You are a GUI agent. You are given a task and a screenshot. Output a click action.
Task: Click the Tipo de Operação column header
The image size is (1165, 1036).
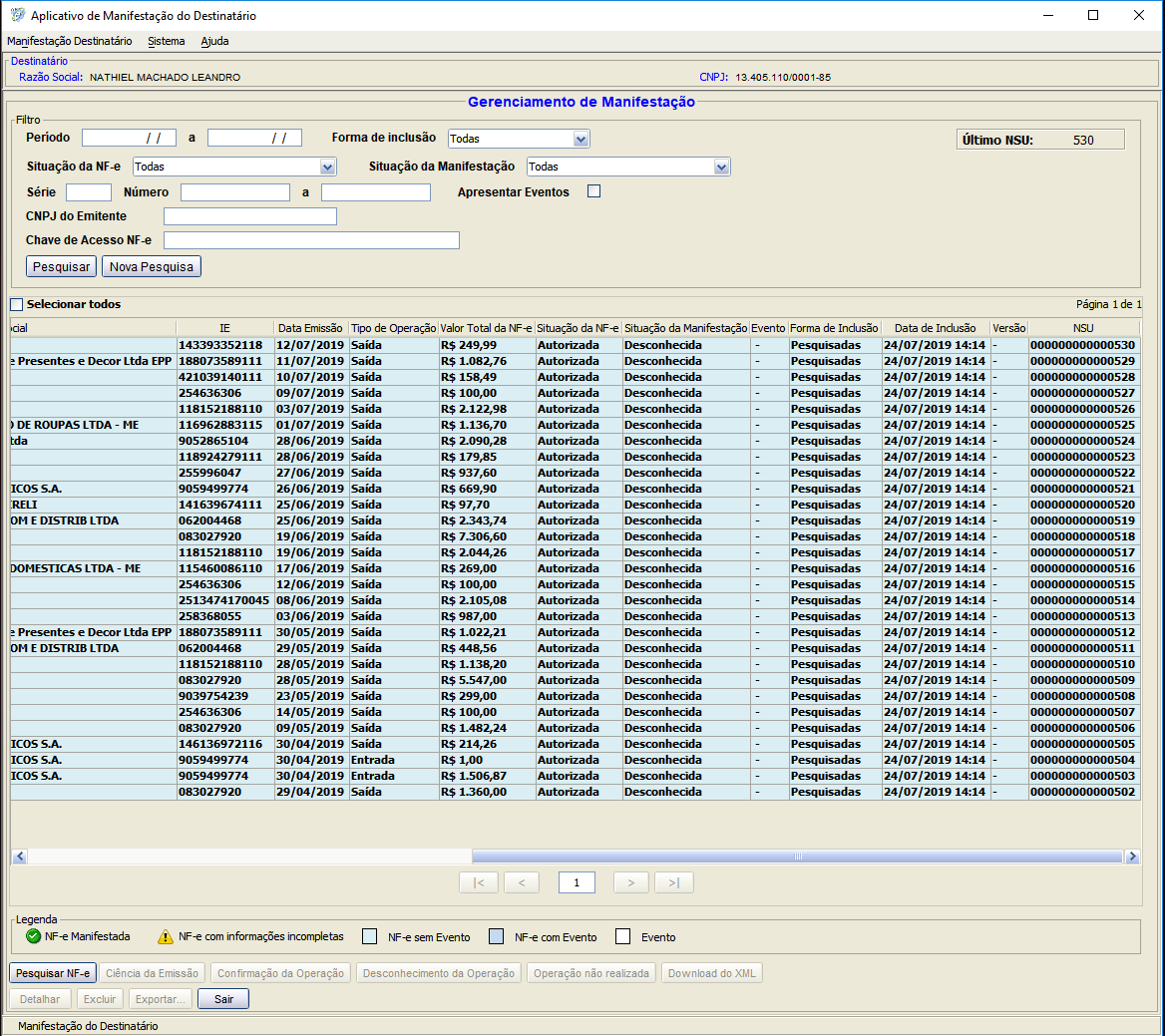[393, 328]
